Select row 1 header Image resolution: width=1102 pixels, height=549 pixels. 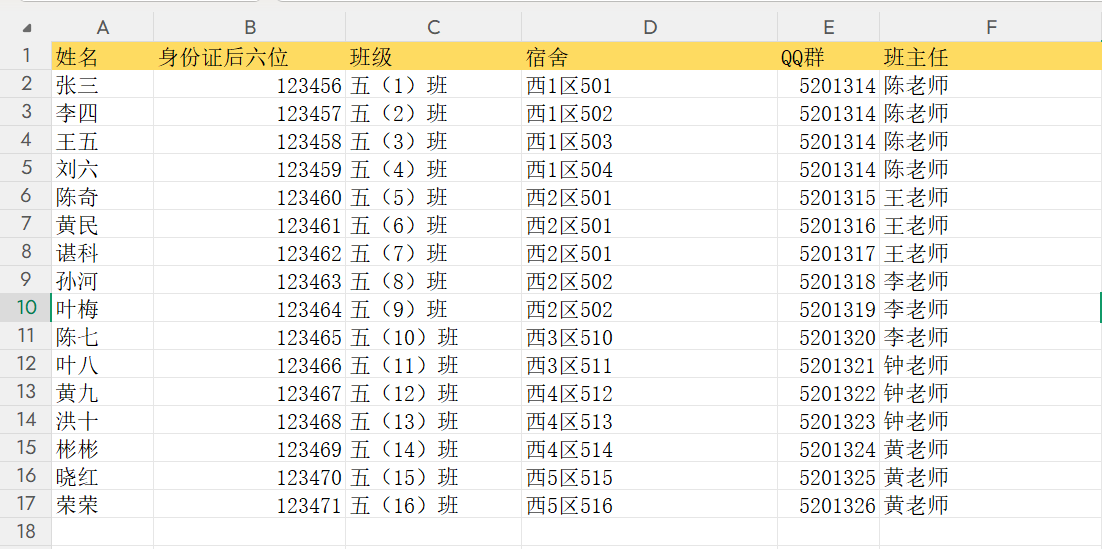point(26,56)
